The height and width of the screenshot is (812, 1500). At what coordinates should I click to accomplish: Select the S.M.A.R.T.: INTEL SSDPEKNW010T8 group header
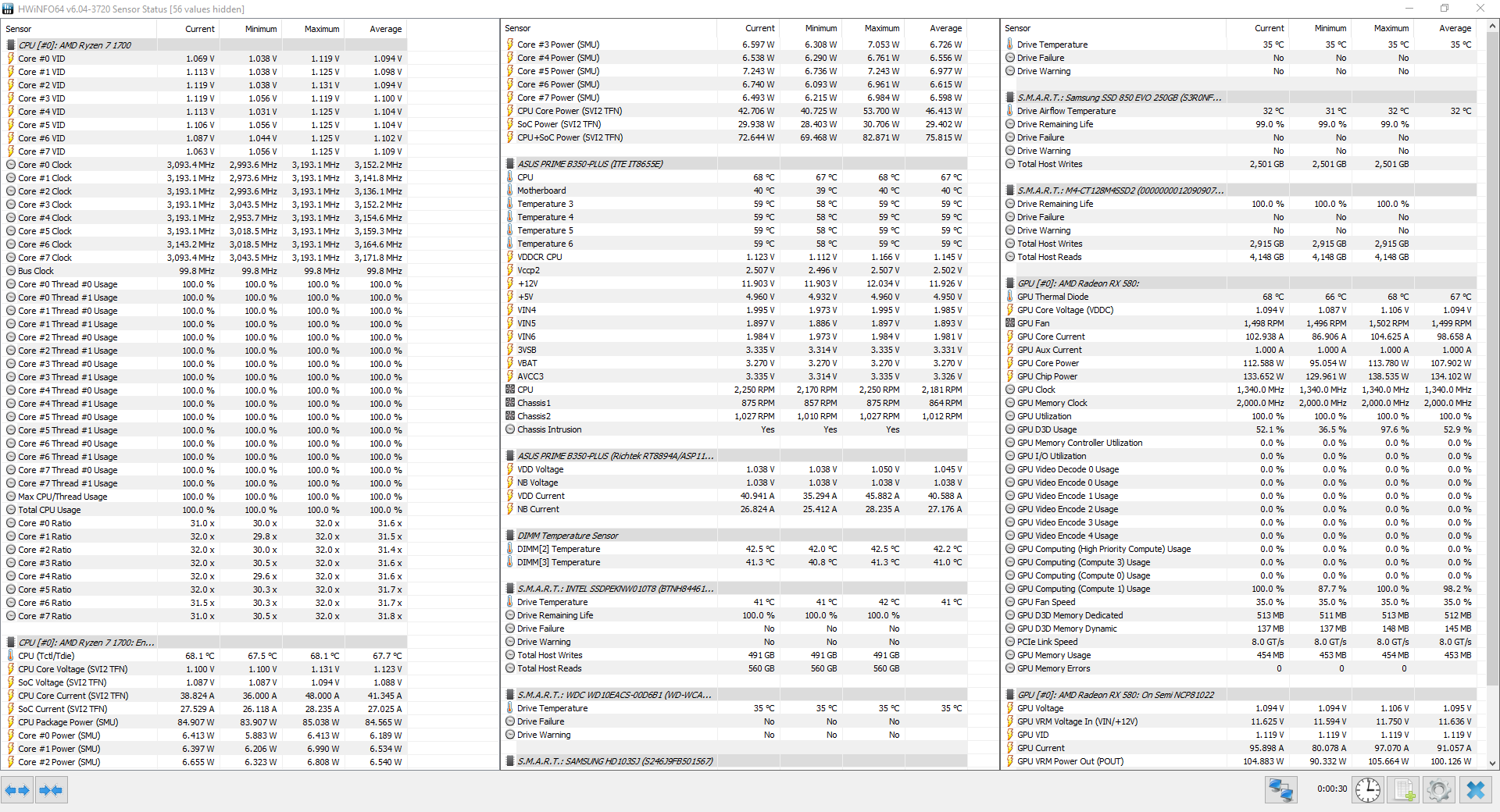734,589
